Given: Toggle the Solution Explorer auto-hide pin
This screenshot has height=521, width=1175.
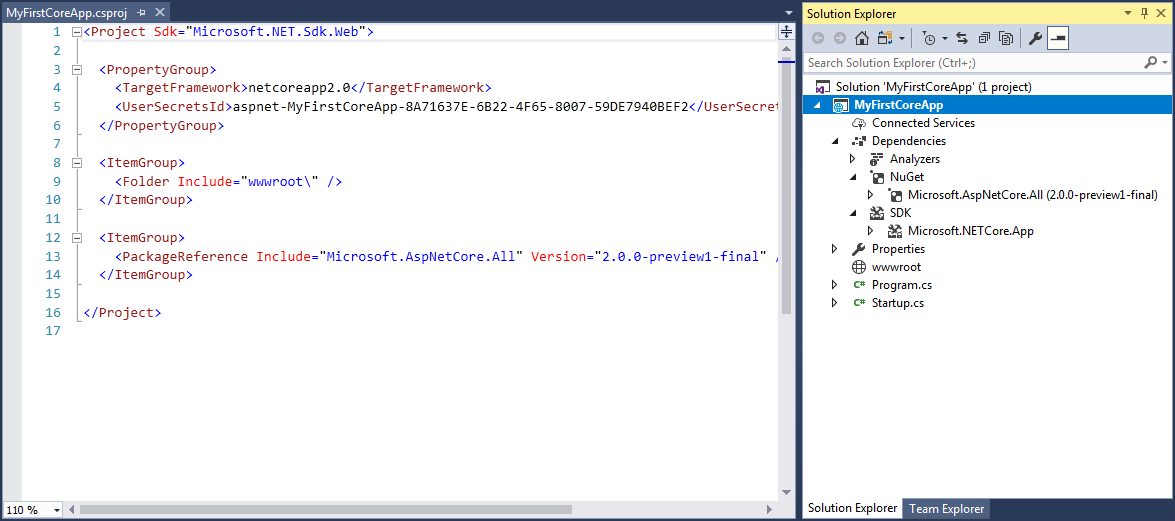Looking at the screenshot, I should [x=1144, y=13].
